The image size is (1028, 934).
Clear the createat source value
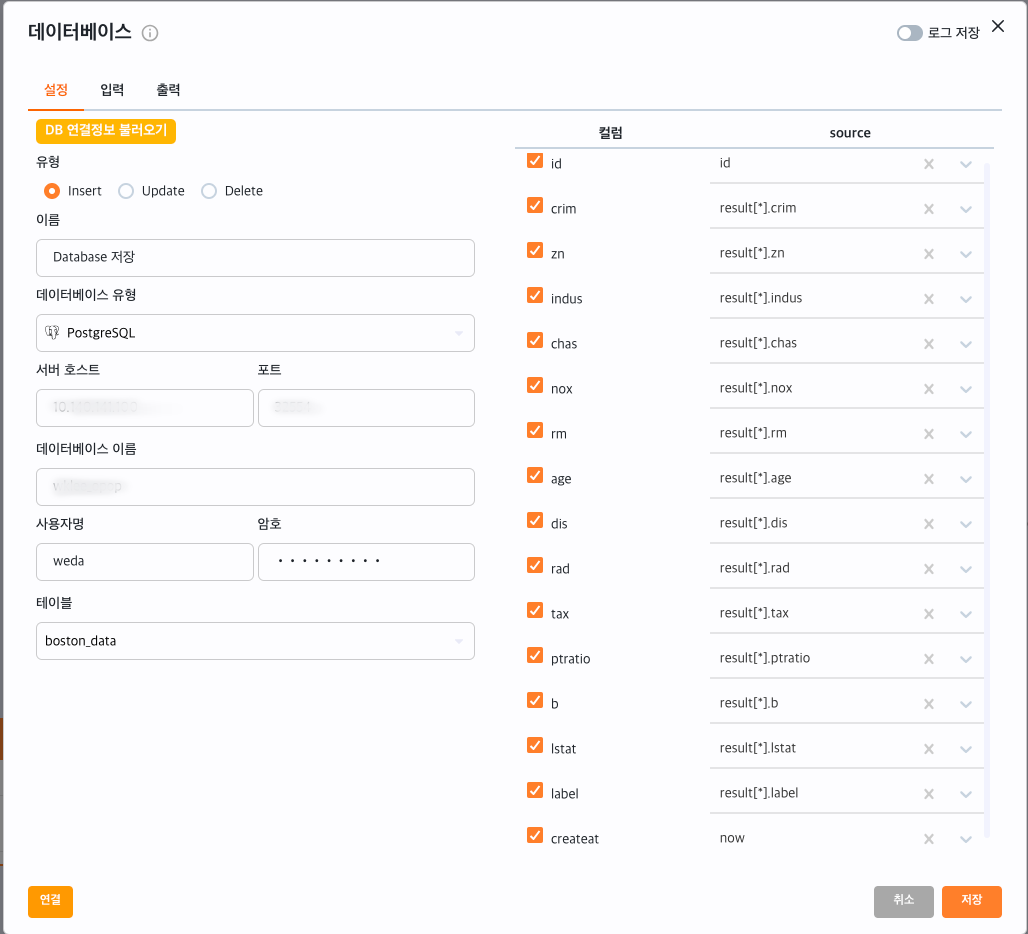[x=929, y=839]
